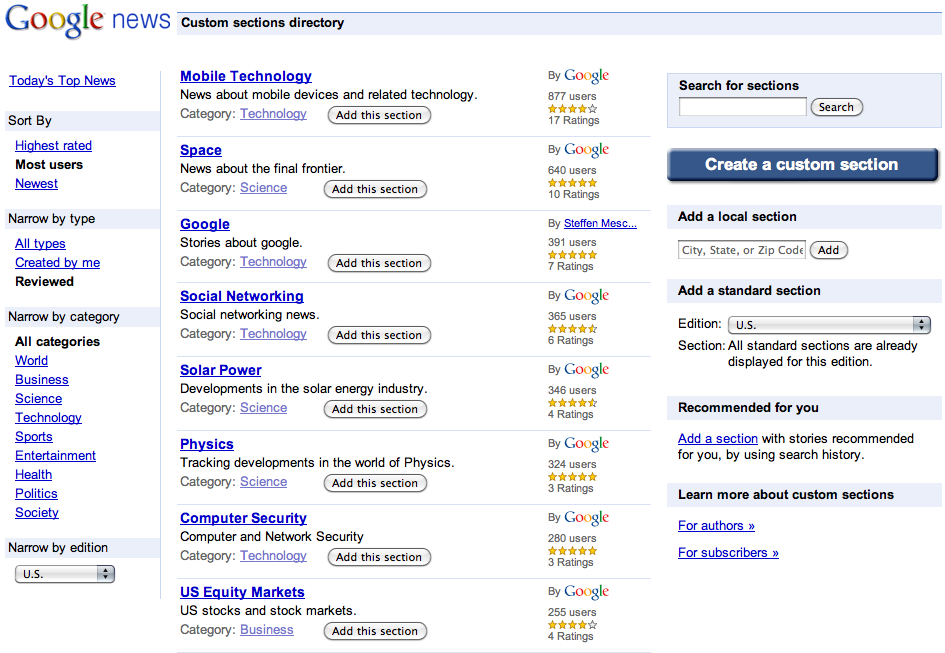Image resolution: width=945 pixels, height=653 pixels.
Task: Add the Solar Power section
Action: pos(375,408)
